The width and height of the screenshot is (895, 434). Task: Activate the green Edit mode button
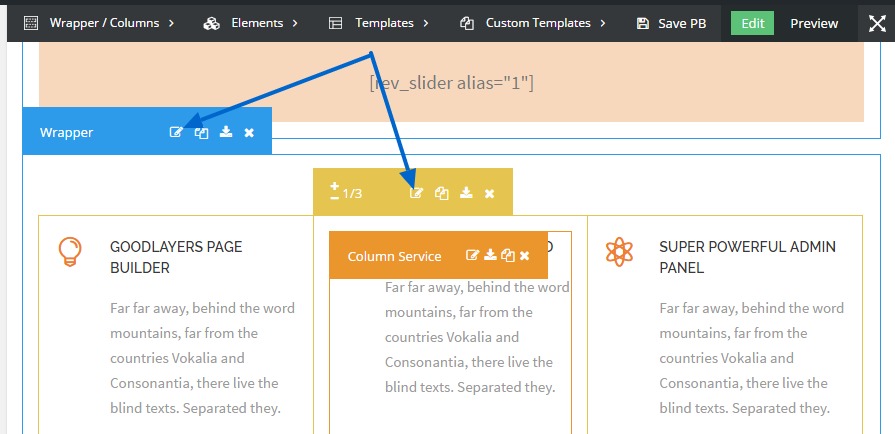(752, 23)
